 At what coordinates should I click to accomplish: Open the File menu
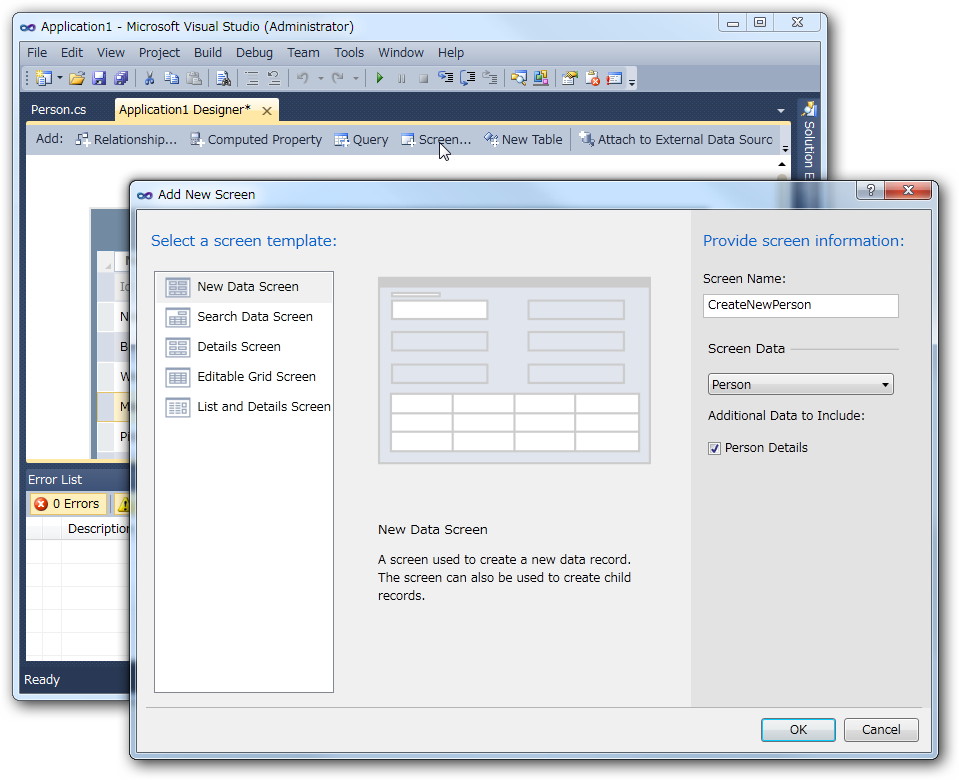(37, 53)
